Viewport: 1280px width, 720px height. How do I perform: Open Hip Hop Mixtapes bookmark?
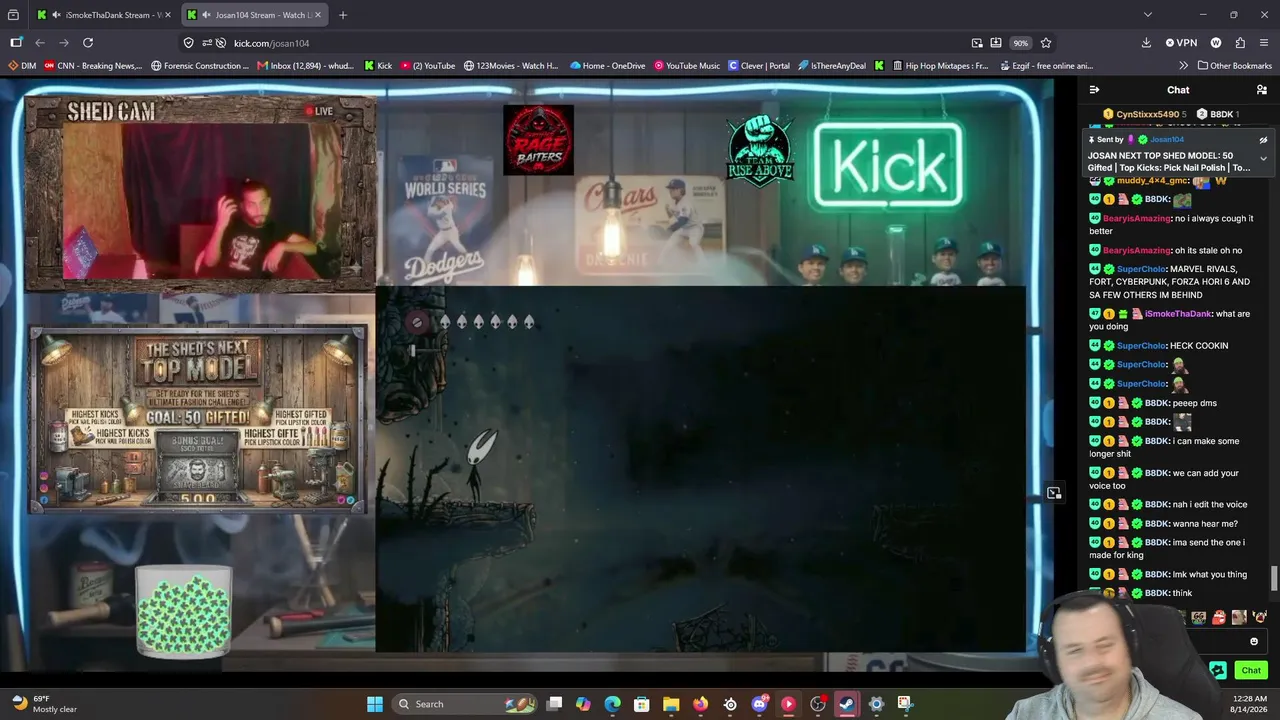[x=939, y=66]
